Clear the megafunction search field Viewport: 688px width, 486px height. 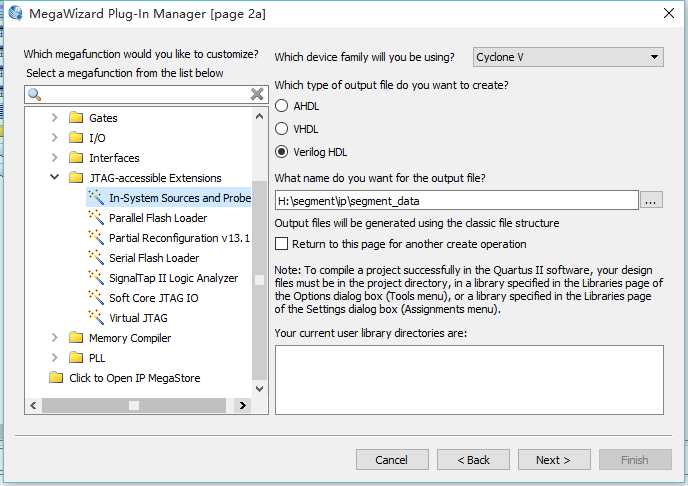pos(257,94)
